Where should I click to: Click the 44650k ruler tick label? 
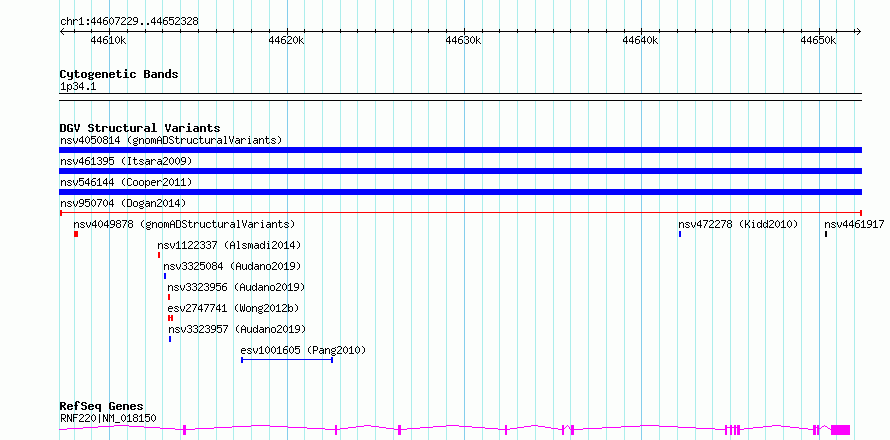(818, 40)
